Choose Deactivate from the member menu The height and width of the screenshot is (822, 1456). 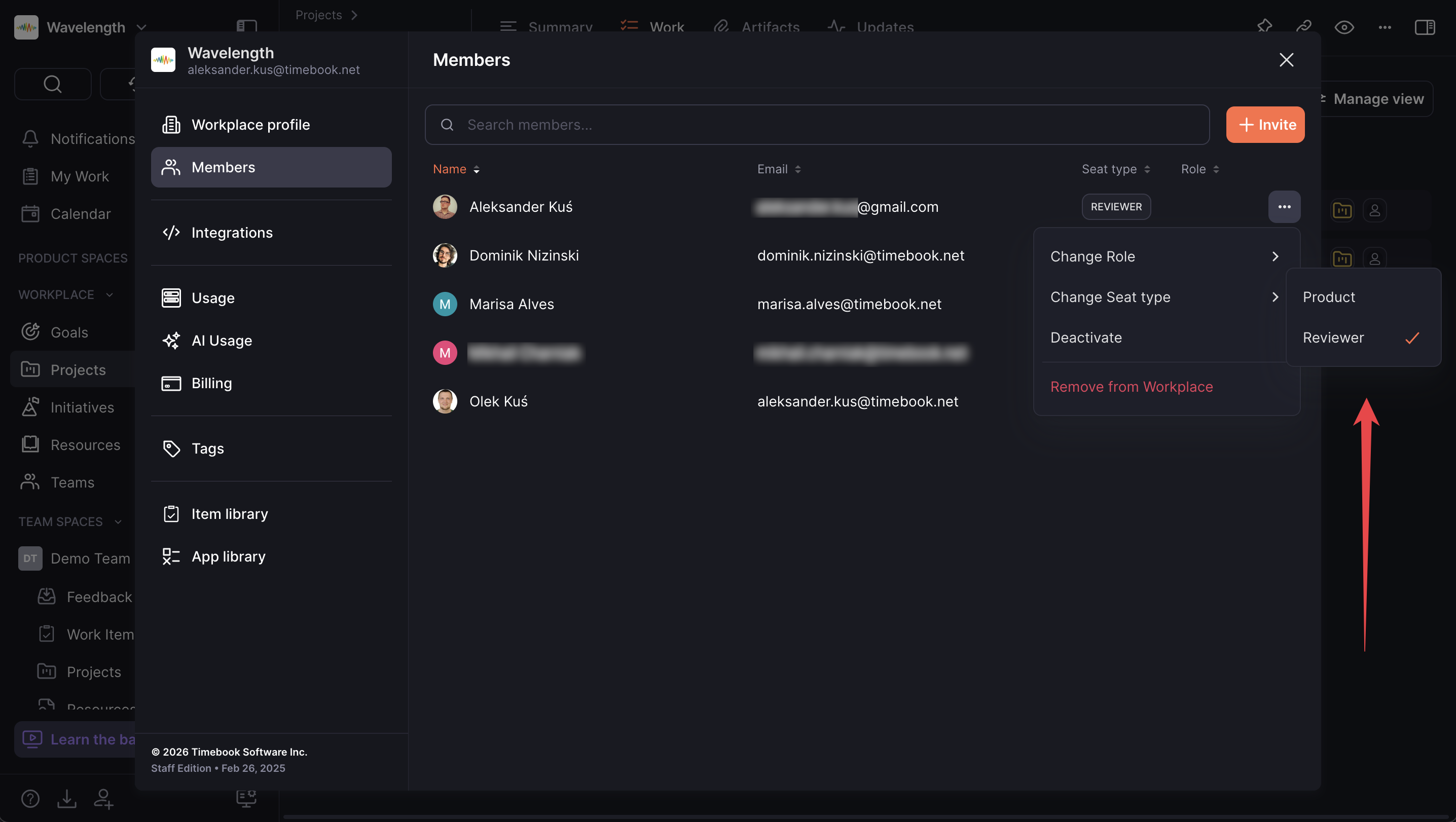click(x=1086, y=338)
